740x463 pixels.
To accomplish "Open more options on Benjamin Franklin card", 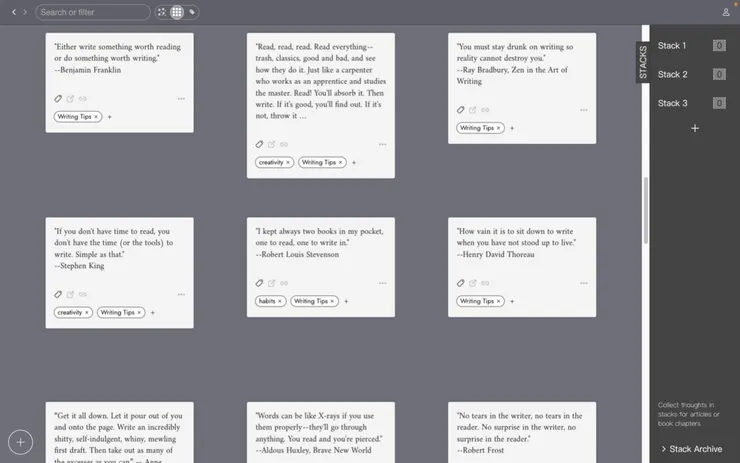I will coord(181,99).
